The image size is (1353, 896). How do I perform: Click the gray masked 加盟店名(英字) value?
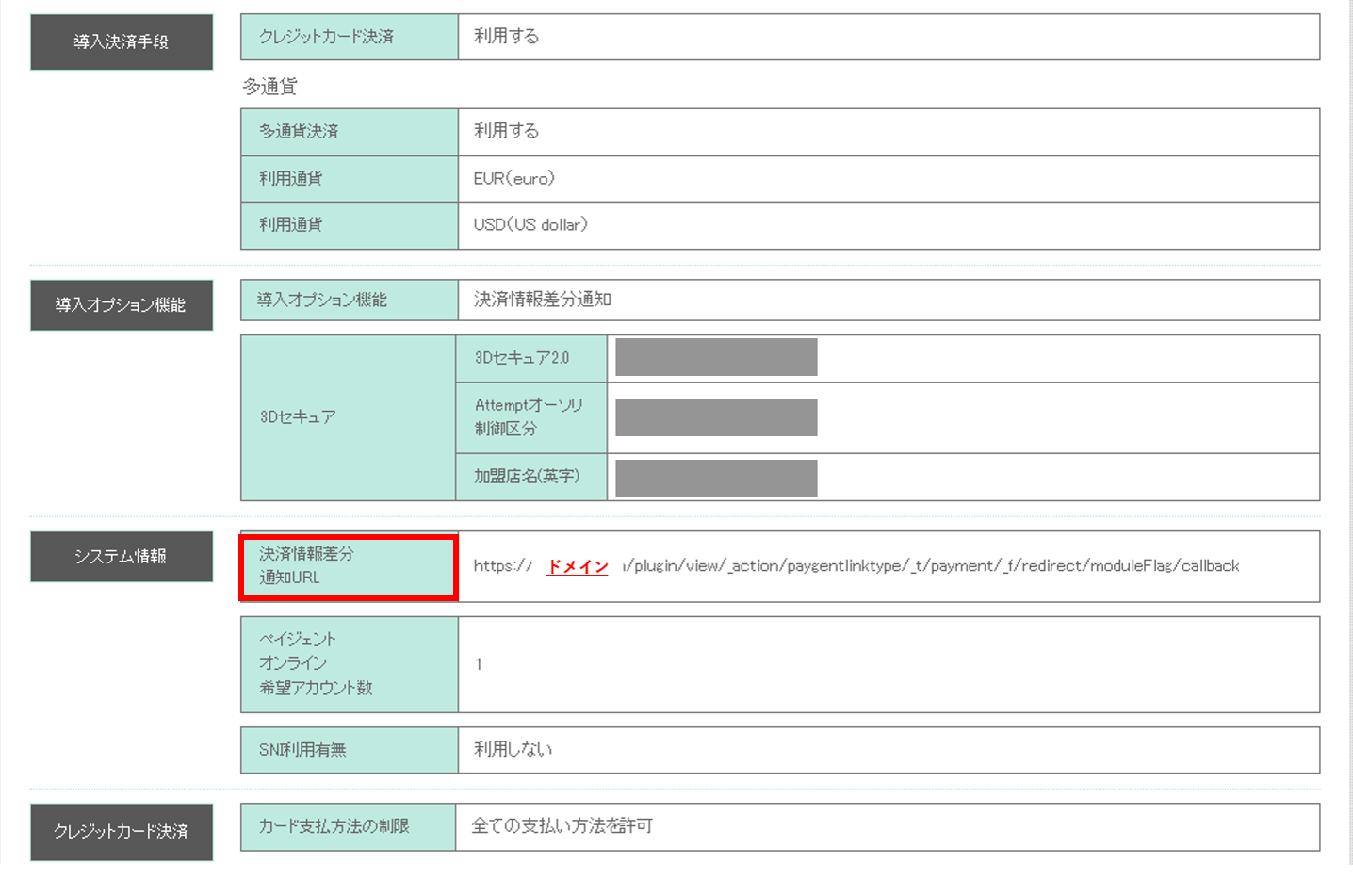(716, 478)
